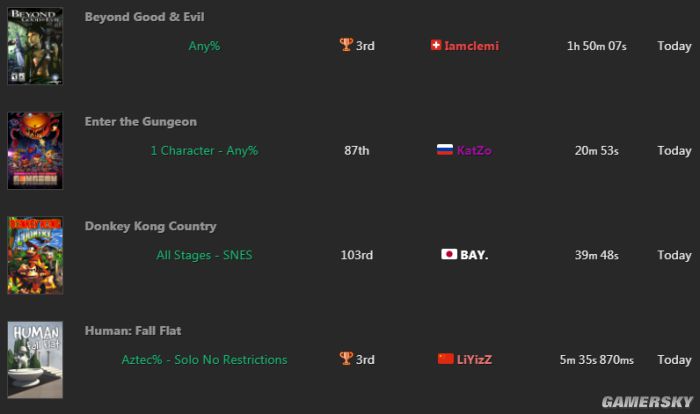Open the Aztec% - Solo No Restrictions category
Image resolution: width=700 pixels, height=414 pixels.
tap(204, 360)
